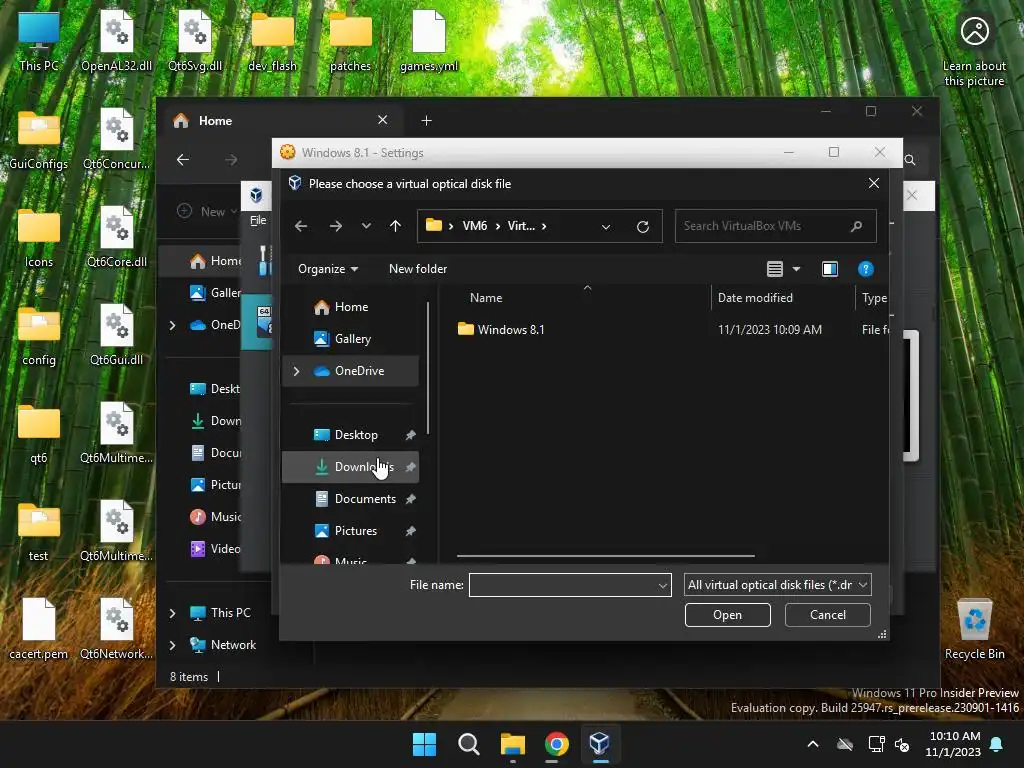This screenshot has width=1024, height=768.
Task: Select OneDrive in dialog navigation pane
Action: pos(351,371)
